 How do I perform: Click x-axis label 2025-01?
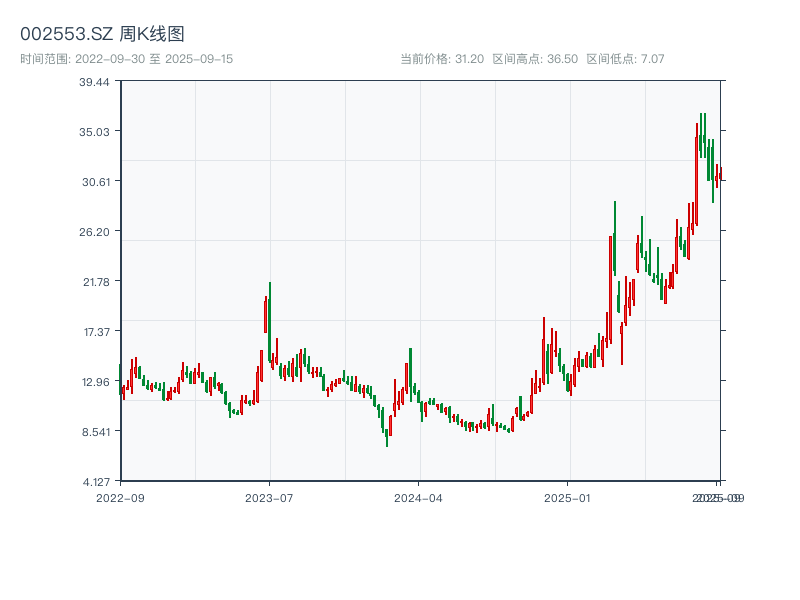click(x=567, y=498)
